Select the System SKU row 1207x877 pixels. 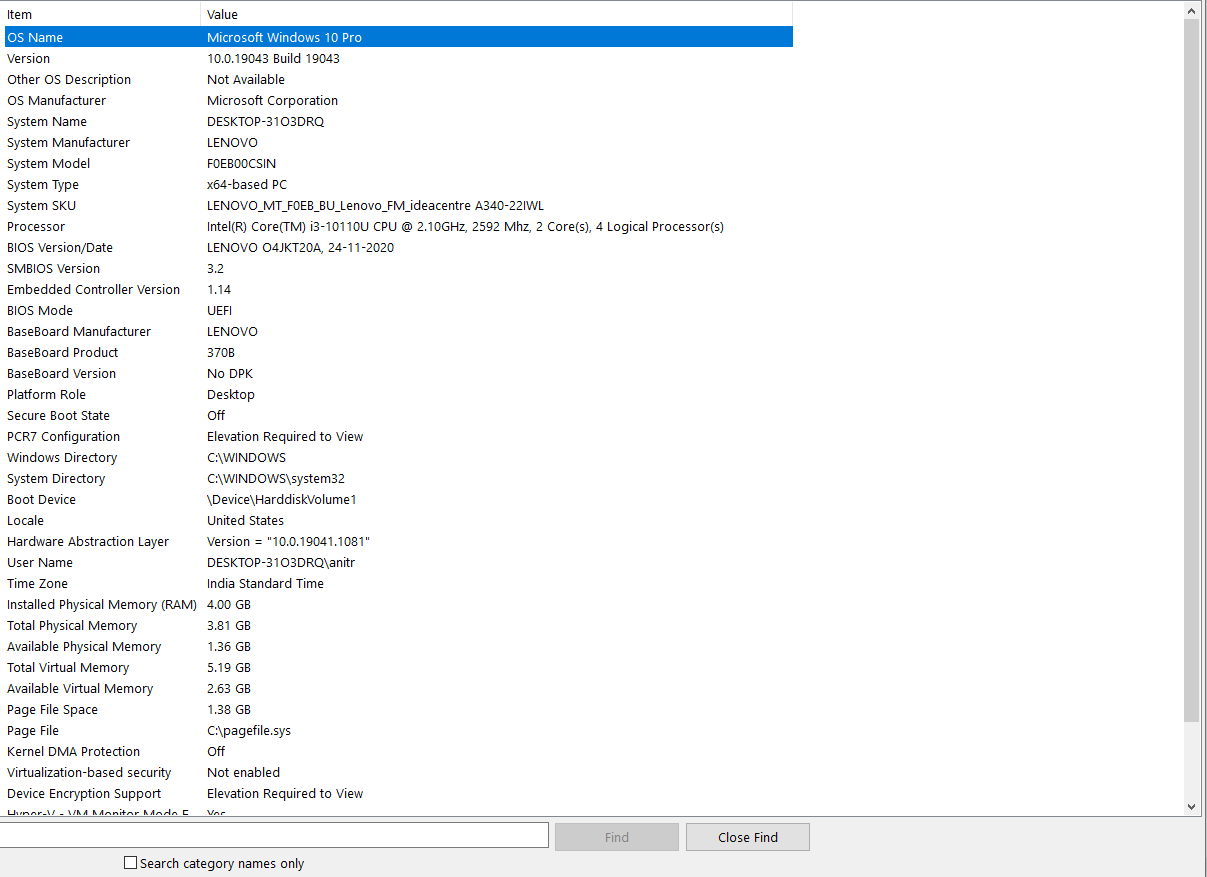click(x=397, y=205)
